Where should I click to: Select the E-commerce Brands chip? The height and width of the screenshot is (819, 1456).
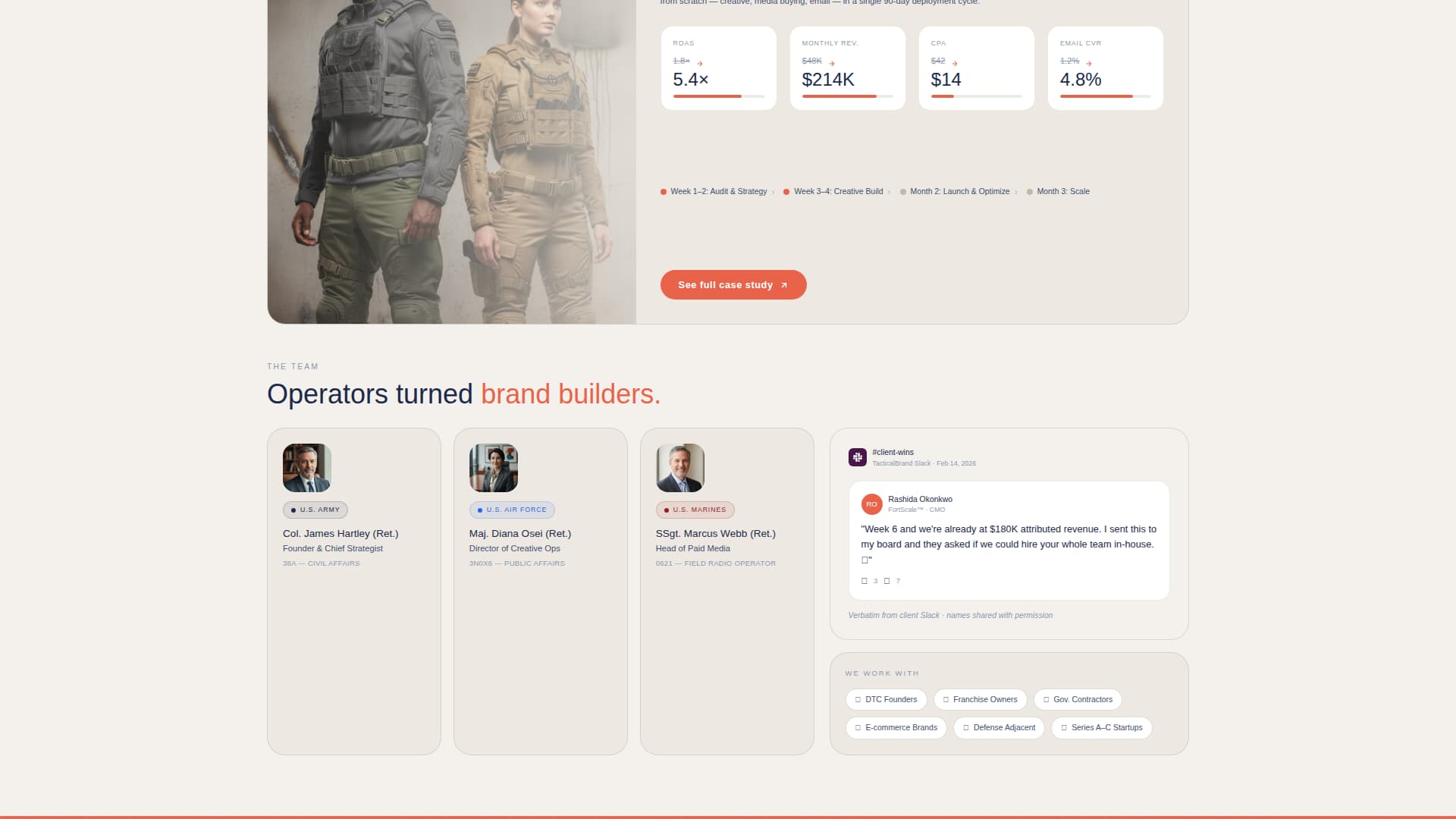896,728
